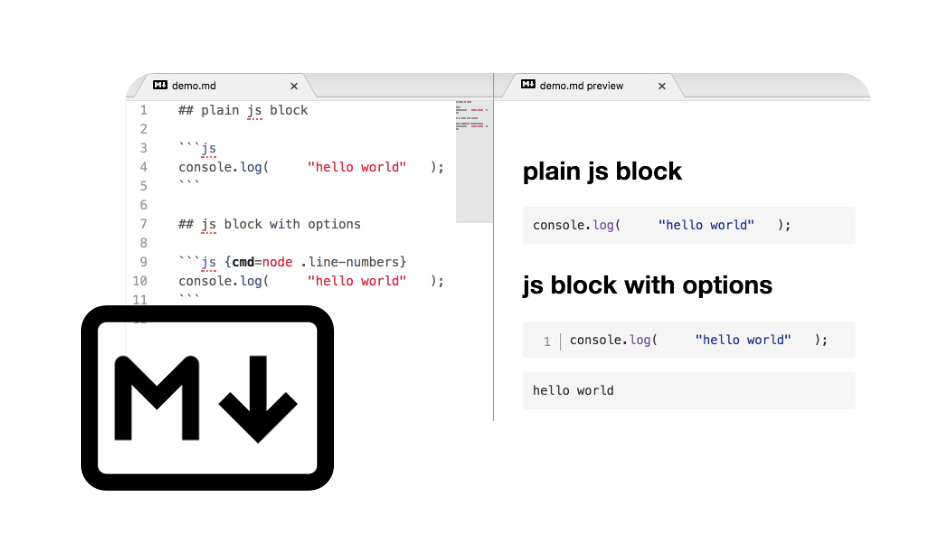Click "js block with options" preview heading

tap(647, 285)
